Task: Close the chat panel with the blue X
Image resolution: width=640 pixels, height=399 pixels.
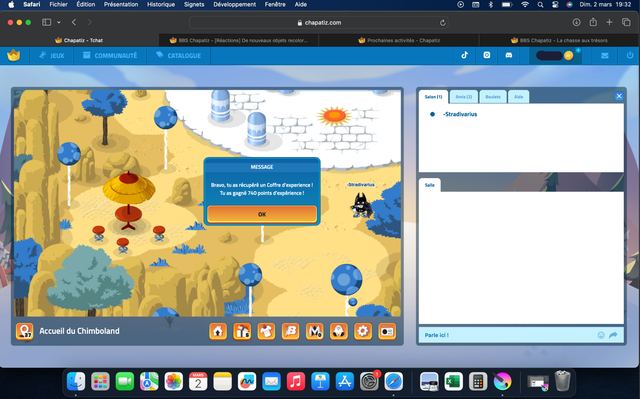Action: [619, 96]
